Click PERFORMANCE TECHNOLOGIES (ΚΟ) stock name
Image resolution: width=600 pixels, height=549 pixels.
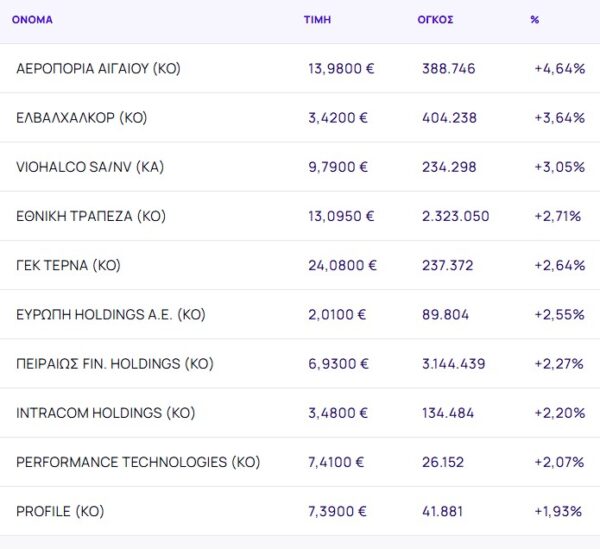pyautogui.click(x=138, y=462)
